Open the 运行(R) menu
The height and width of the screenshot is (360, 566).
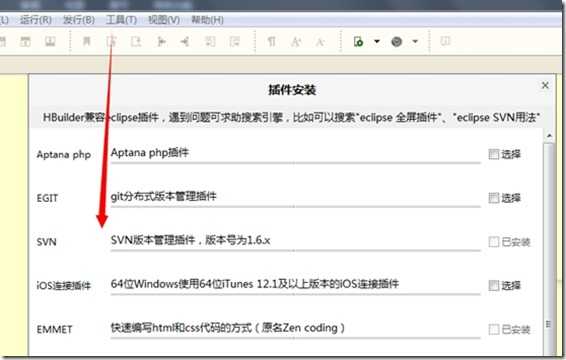point(36,19)
